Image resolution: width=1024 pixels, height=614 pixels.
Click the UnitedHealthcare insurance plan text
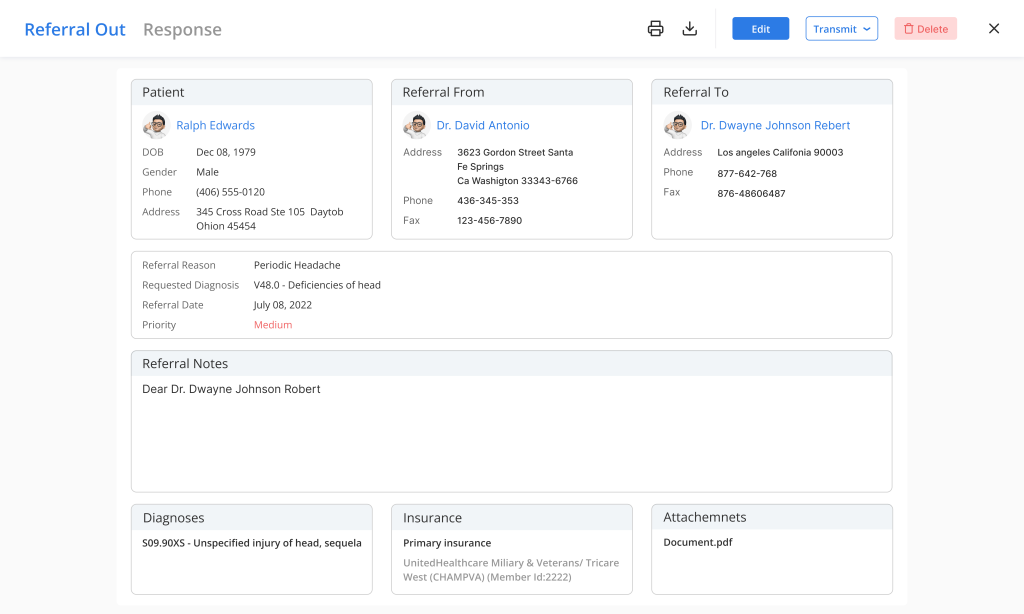[x=510, y=569]
